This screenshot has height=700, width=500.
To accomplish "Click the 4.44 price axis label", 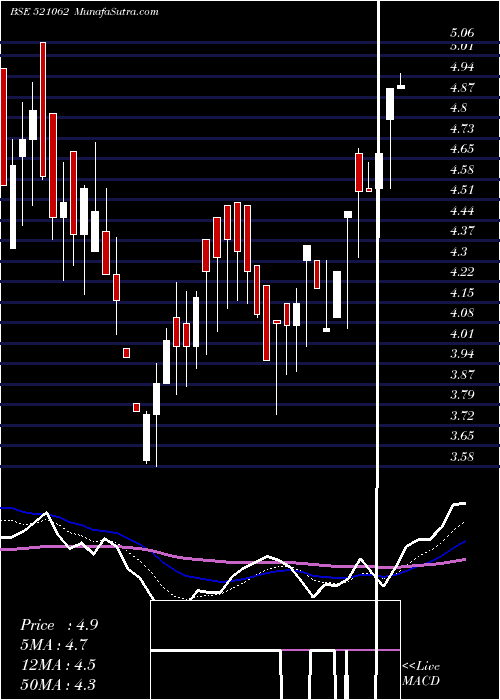I will click(462, 211).
